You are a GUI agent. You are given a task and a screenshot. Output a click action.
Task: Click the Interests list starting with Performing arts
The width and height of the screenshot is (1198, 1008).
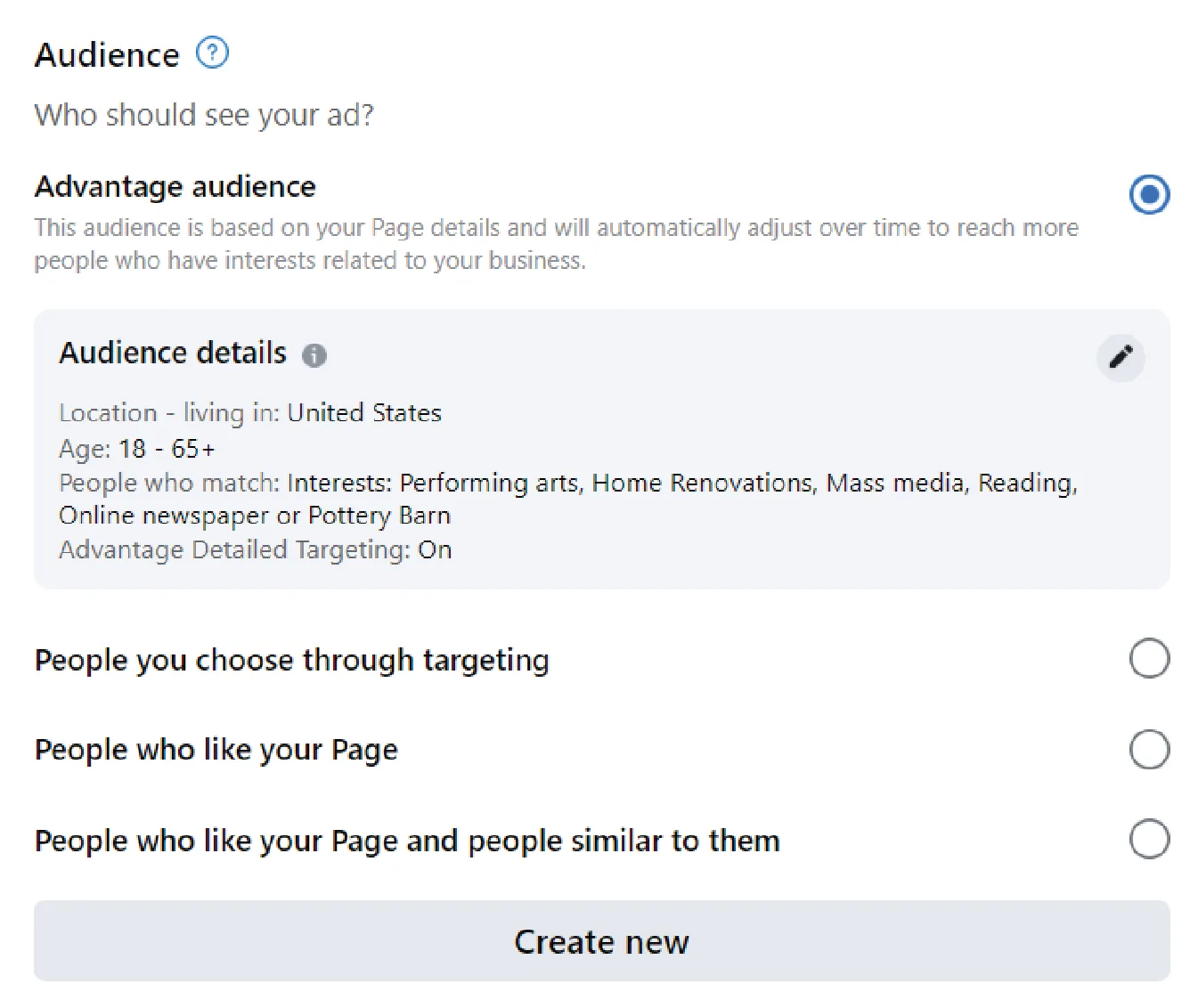568,499
